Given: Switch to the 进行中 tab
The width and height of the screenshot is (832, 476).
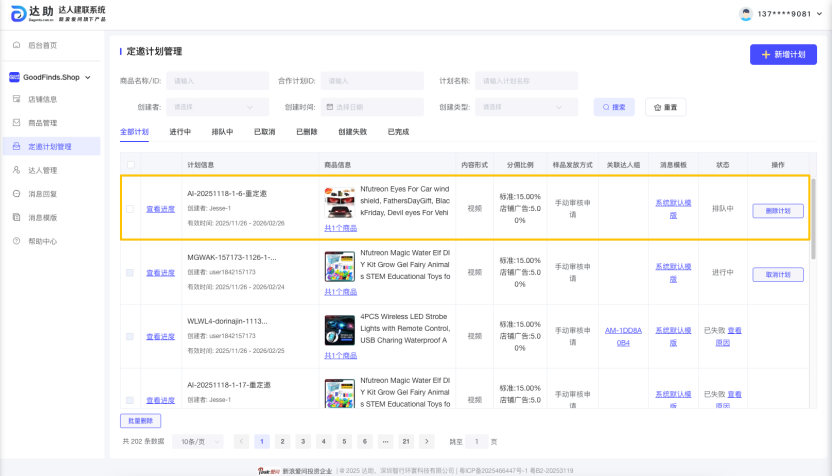Looking at the screenshot, I should tap(180, 132).
